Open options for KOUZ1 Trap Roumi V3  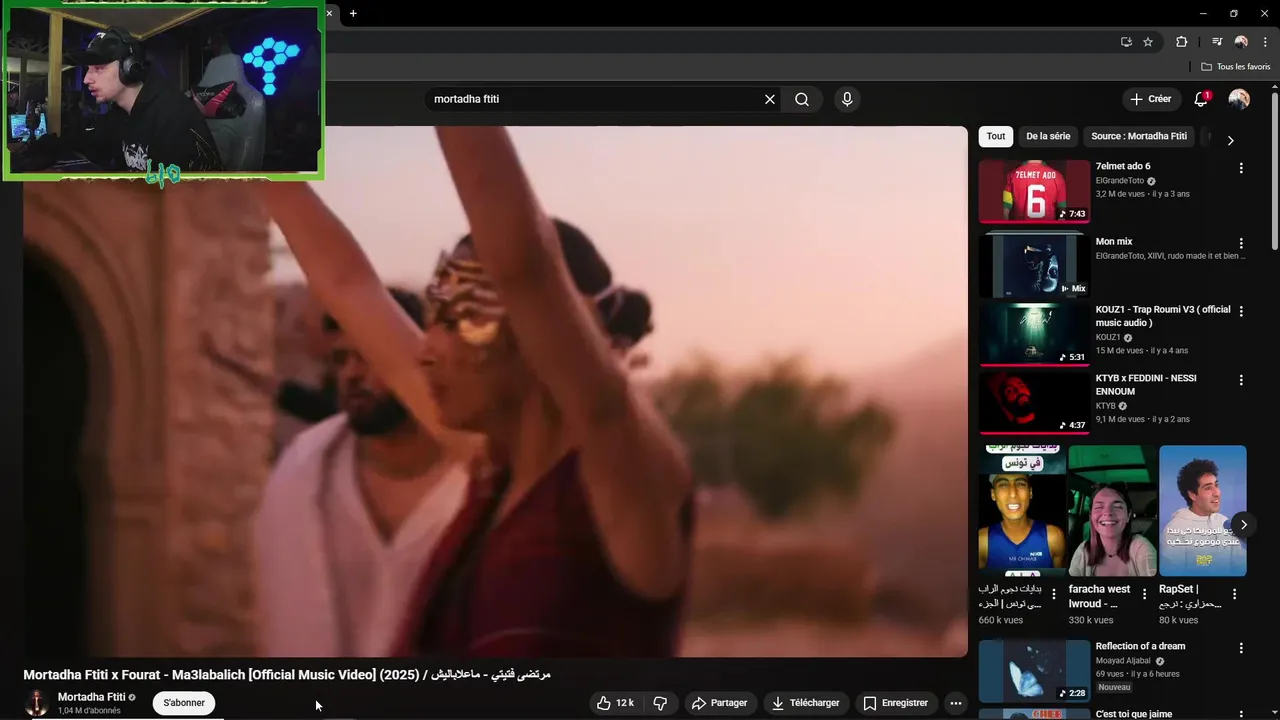tap(1241, 311)
